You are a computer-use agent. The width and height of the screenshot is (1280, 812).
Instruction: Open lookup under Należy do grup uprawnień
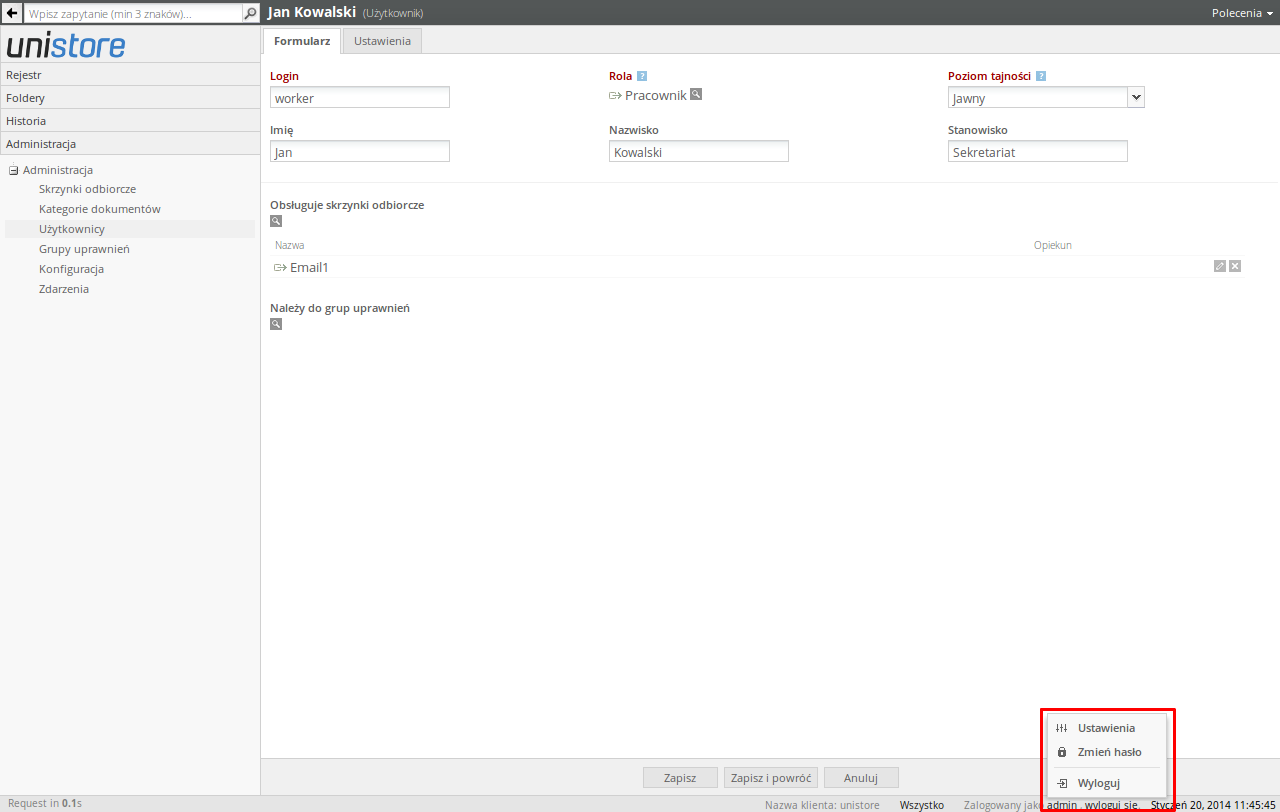click(x=276, y=324)
